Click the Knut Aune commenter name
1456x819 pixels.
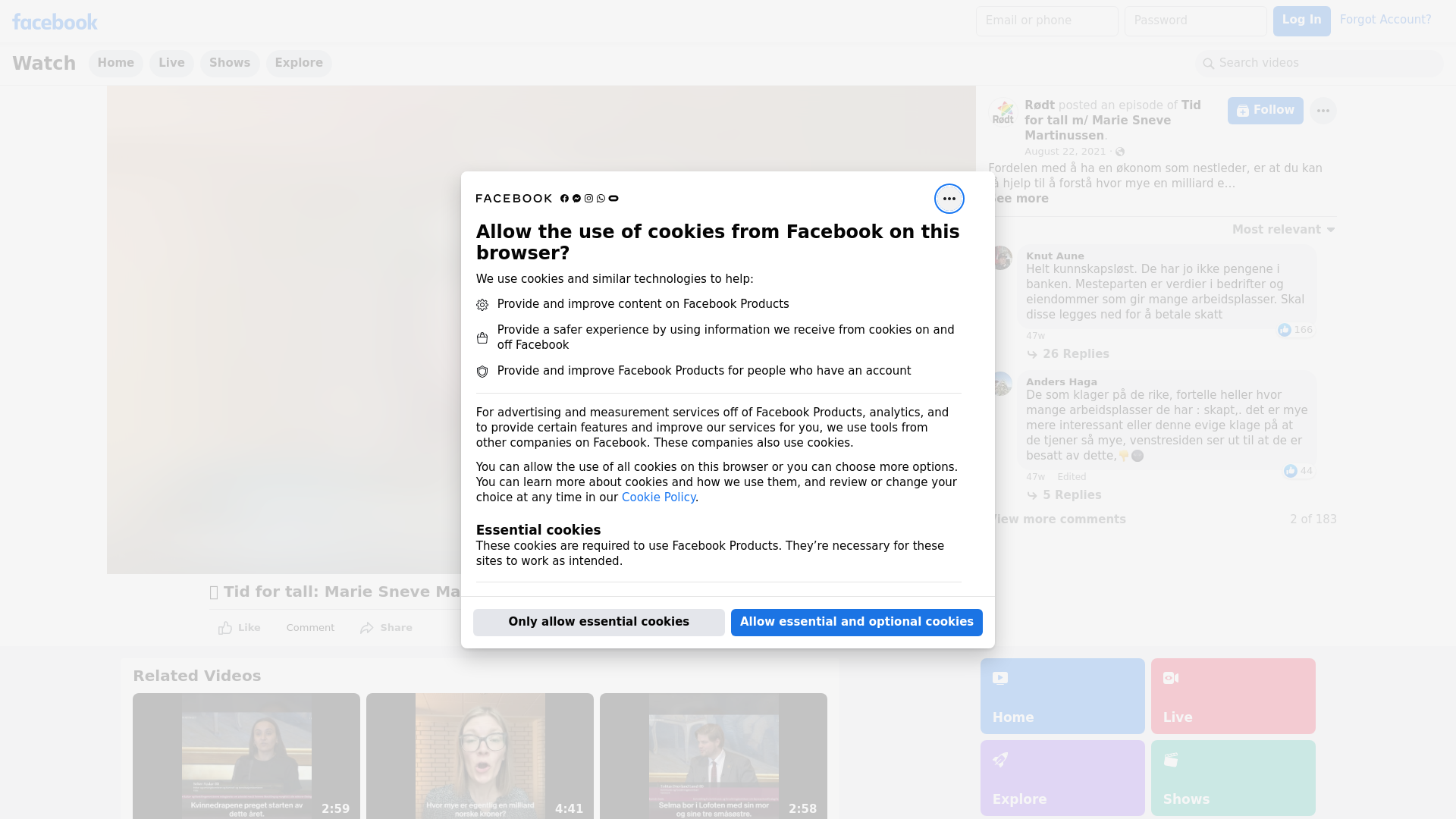[1055, 256]
